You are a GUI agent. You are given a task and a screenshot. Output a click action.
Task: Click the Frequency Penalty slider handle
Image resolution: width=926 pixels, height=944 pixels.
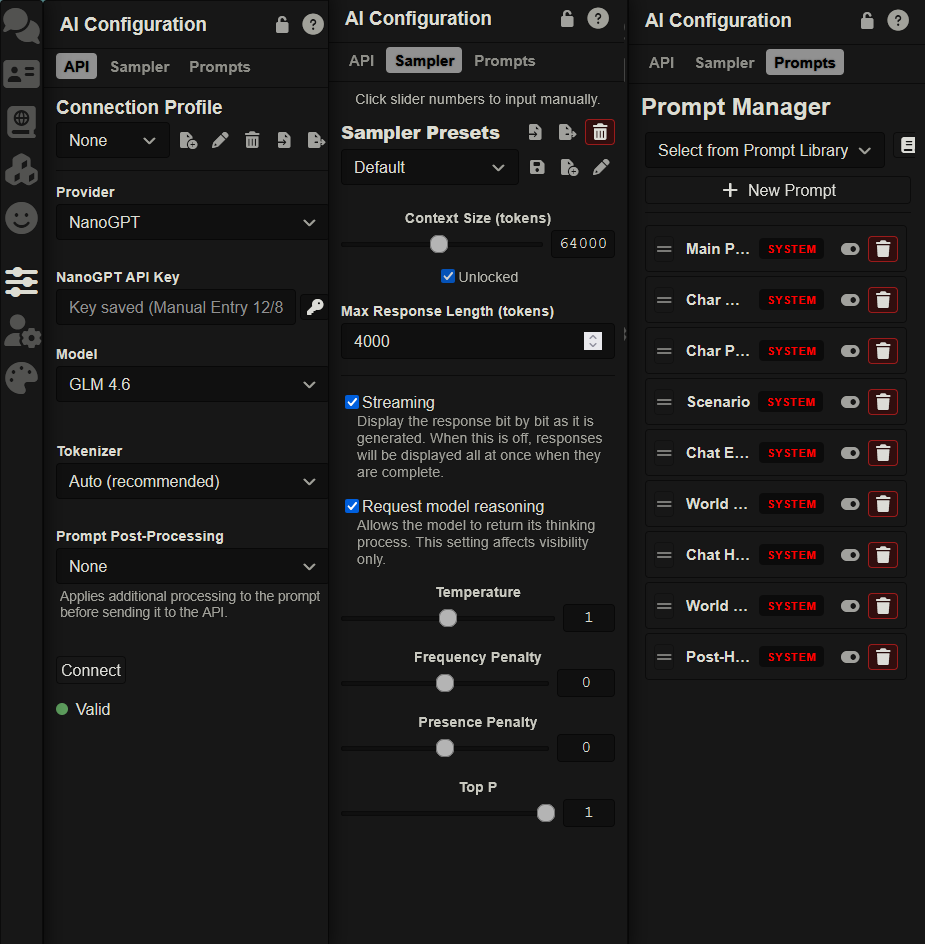[x=445, y=683]
